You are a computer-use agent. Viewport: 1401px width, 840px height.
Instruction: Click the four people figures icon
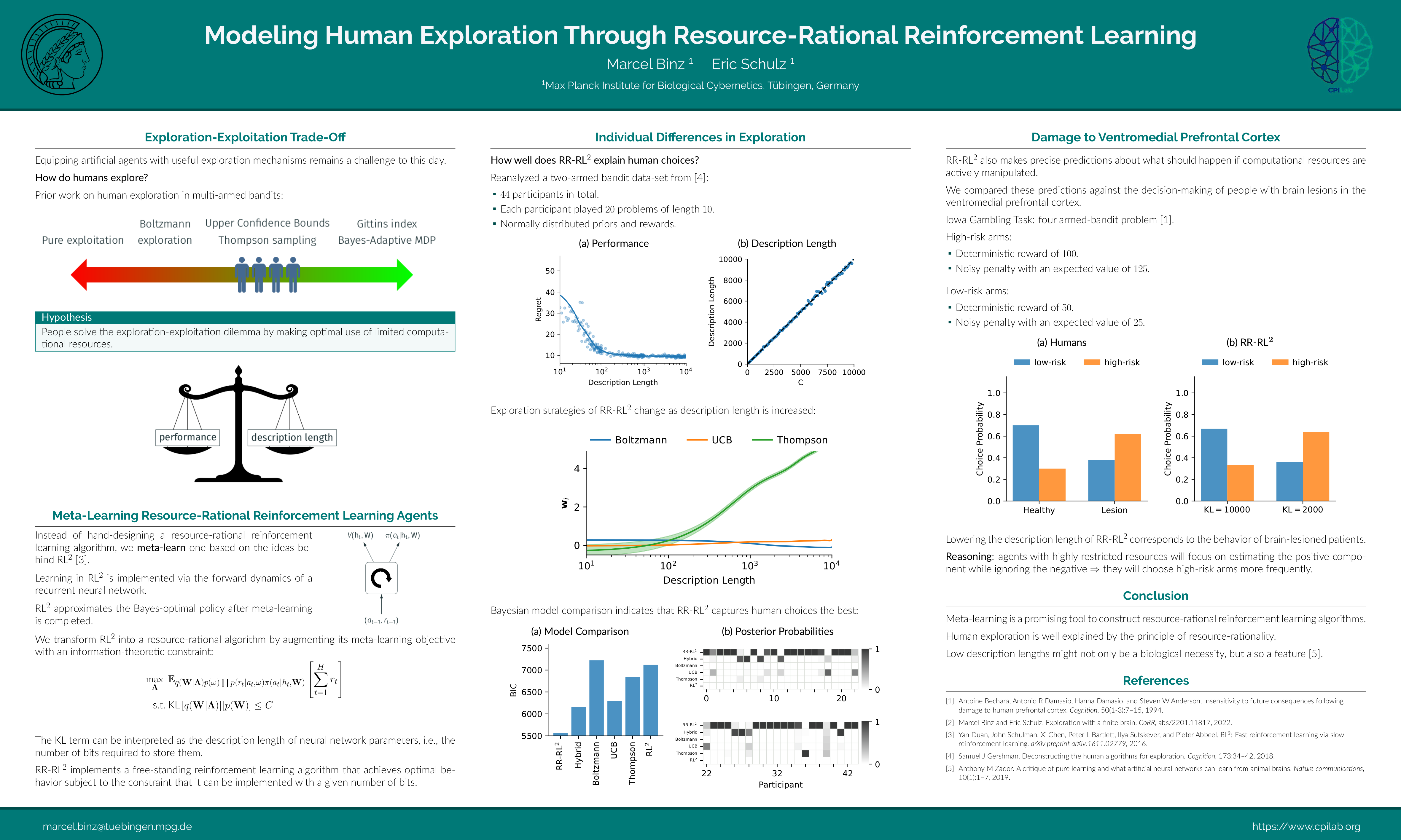point(267,274)
